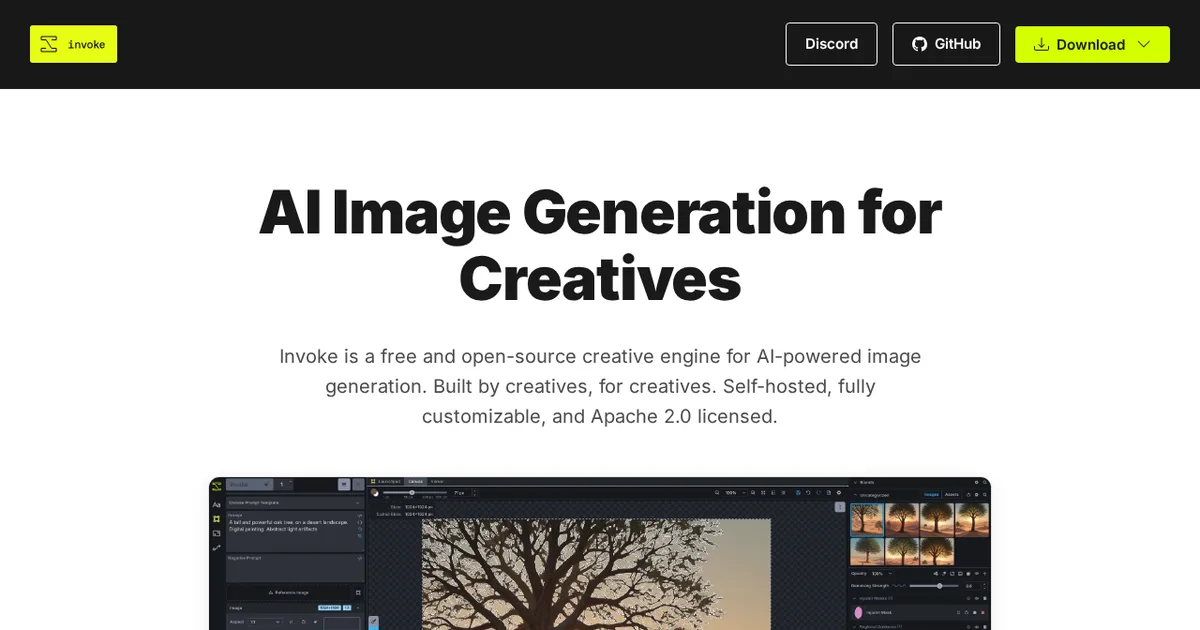Switch to the Viewer tab

coord(437,481)
